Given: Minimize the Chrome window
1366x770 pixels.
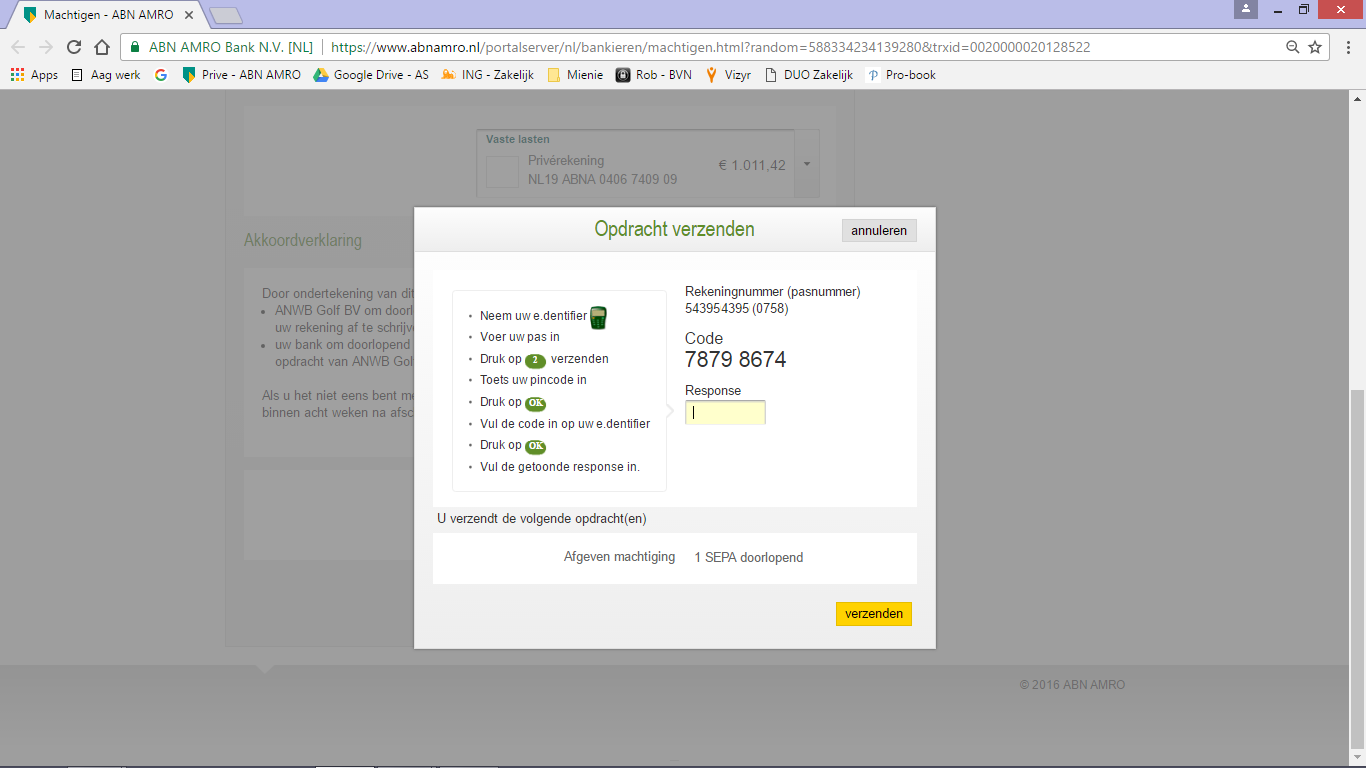Looking at the screenshot, I should pyautogui.click(x=1277, y=9).
